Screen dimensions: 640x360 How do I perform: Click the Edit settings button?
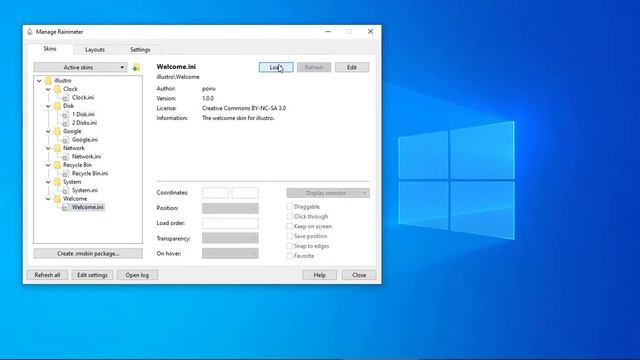(92, 275)
